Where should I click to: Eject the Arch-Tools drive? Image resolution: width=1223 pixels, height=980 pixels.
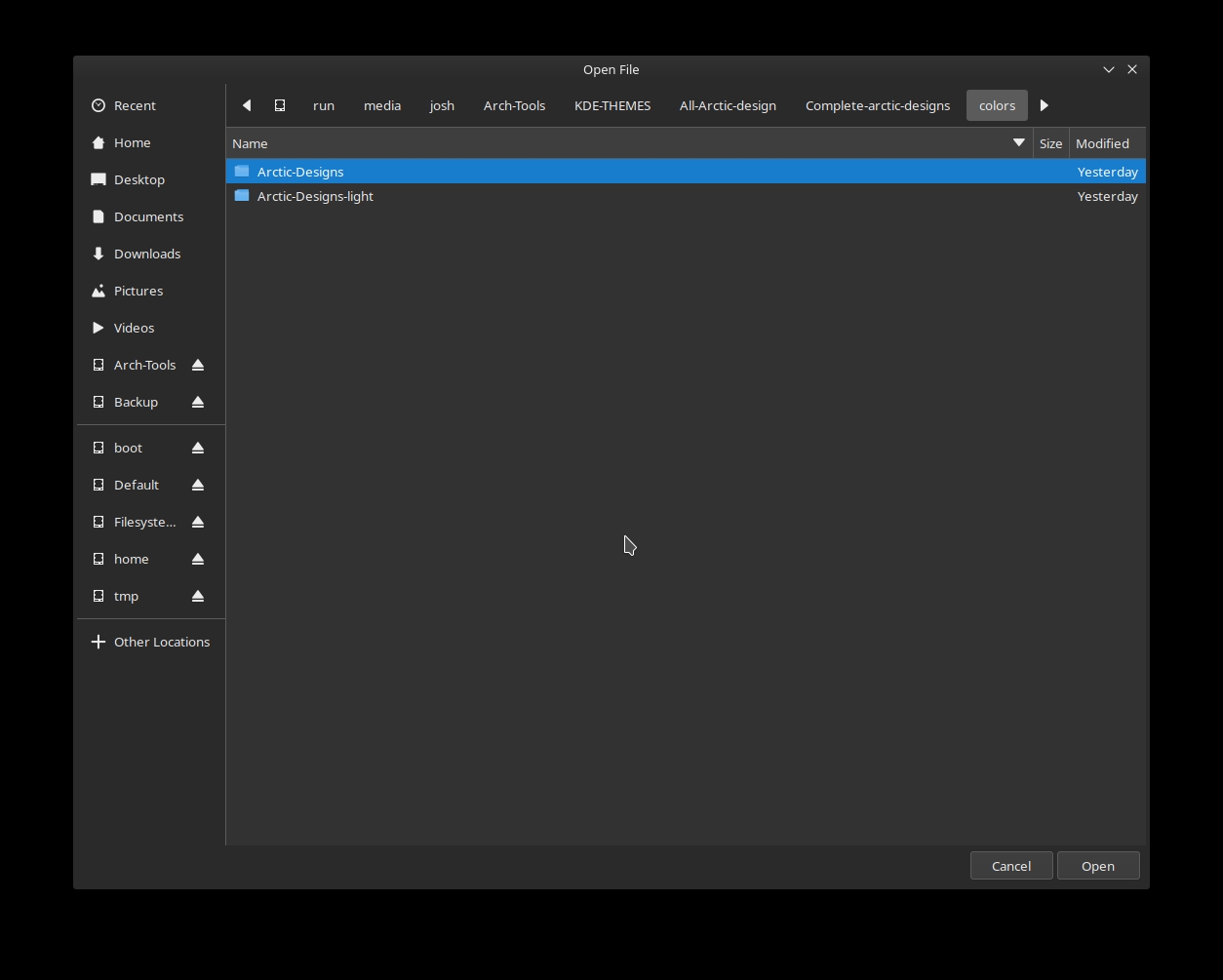pos(198,365)
